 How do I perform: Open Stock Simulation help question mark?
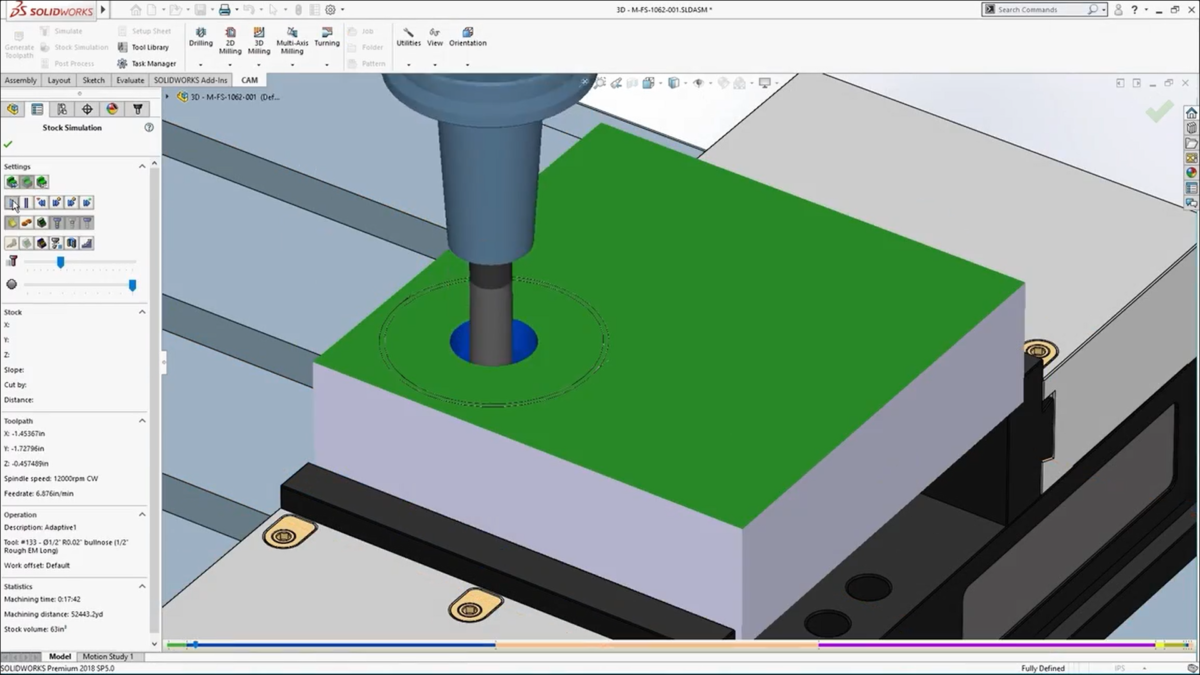point(149,128)
